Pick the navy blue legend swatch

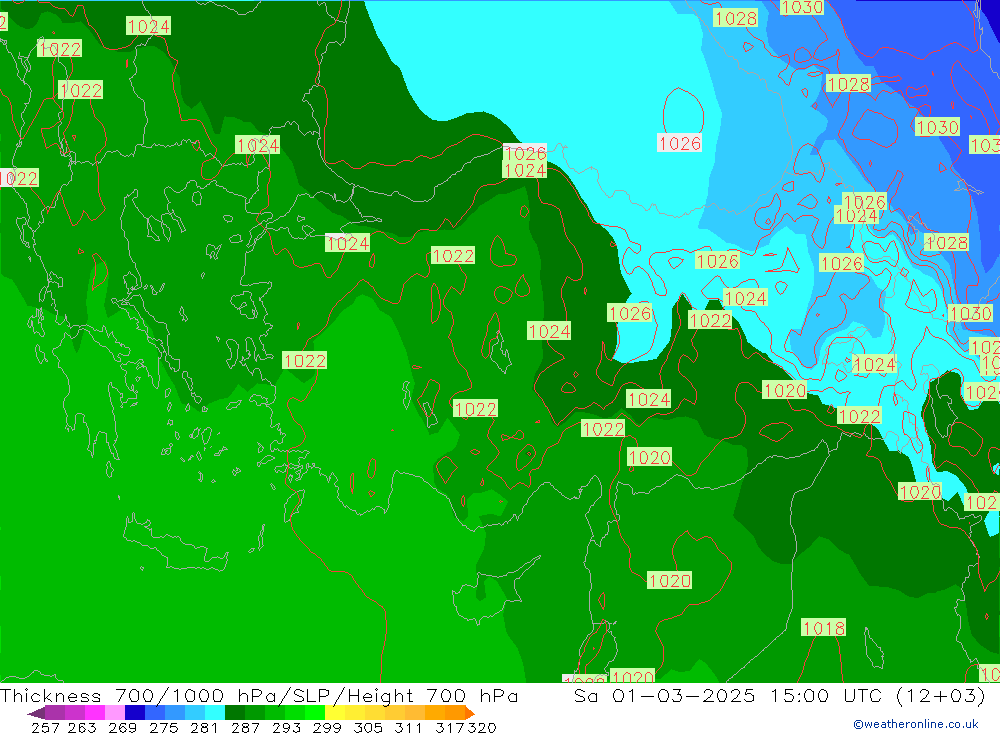tap(135, 713)
